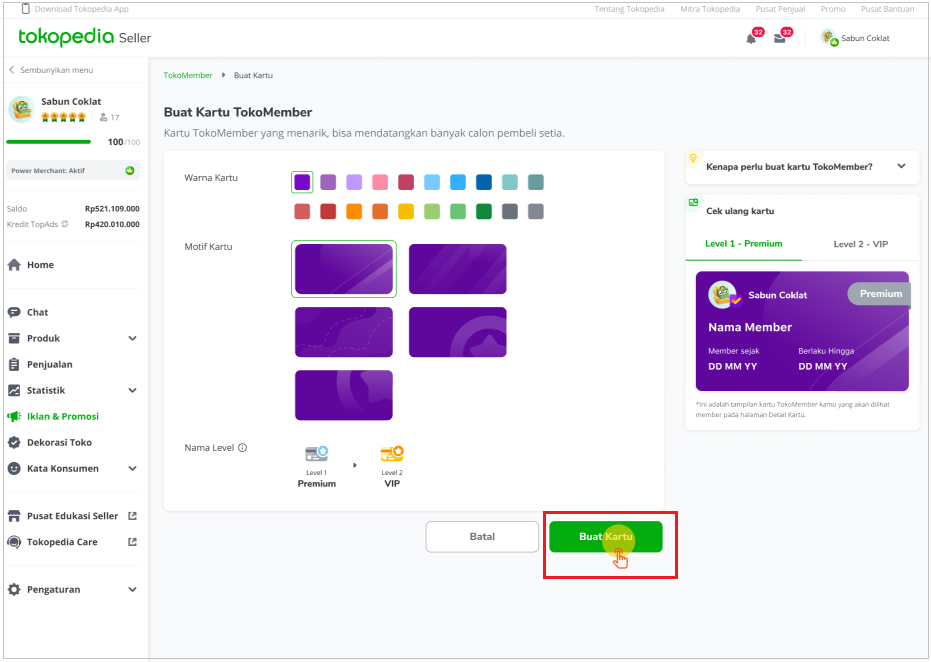The height and width of the screenshot is (662, 931).
Task: Open the notification bell icon
Action: click(x=751, y=39)
